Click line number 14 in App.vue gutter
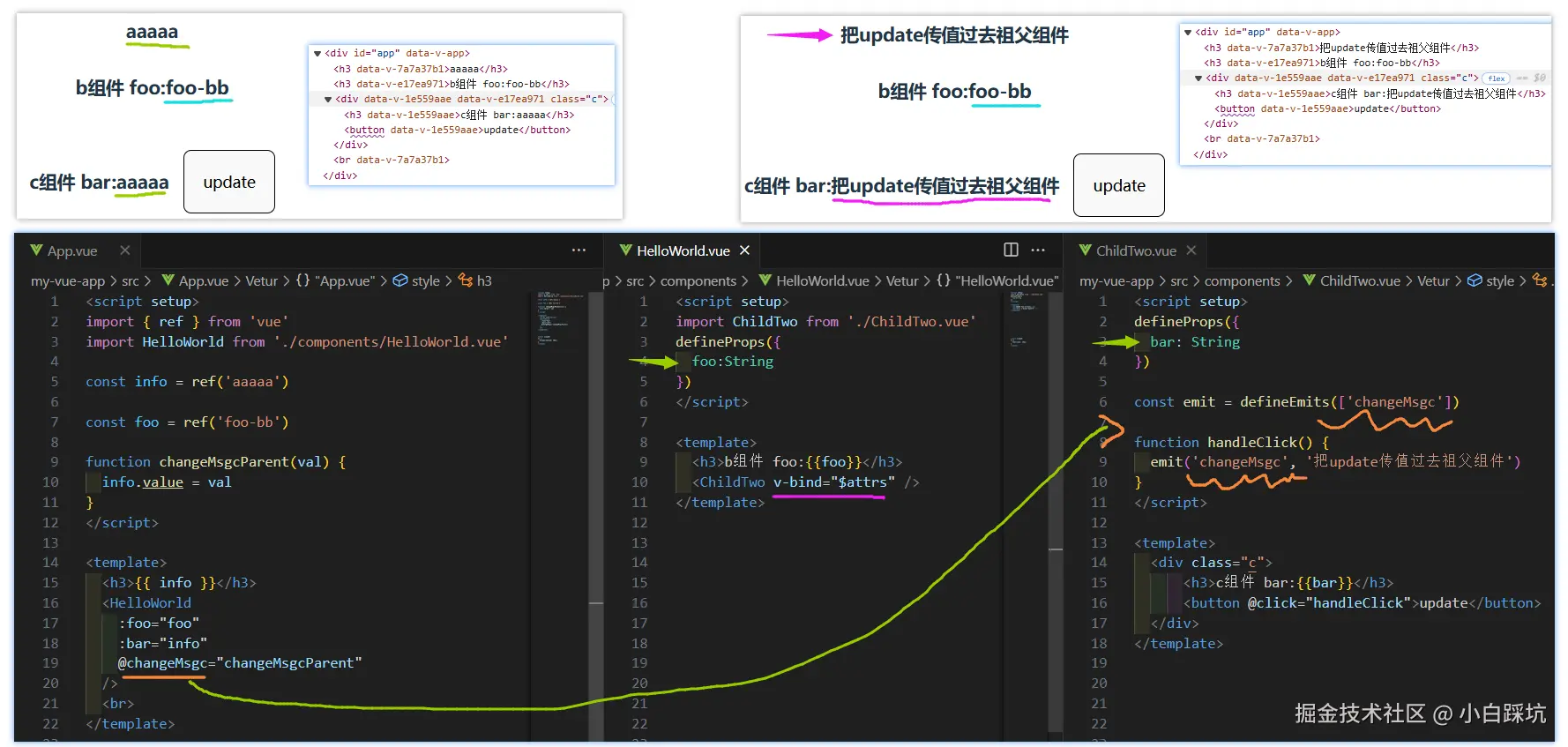1568x747 pixels. point(50,562)
